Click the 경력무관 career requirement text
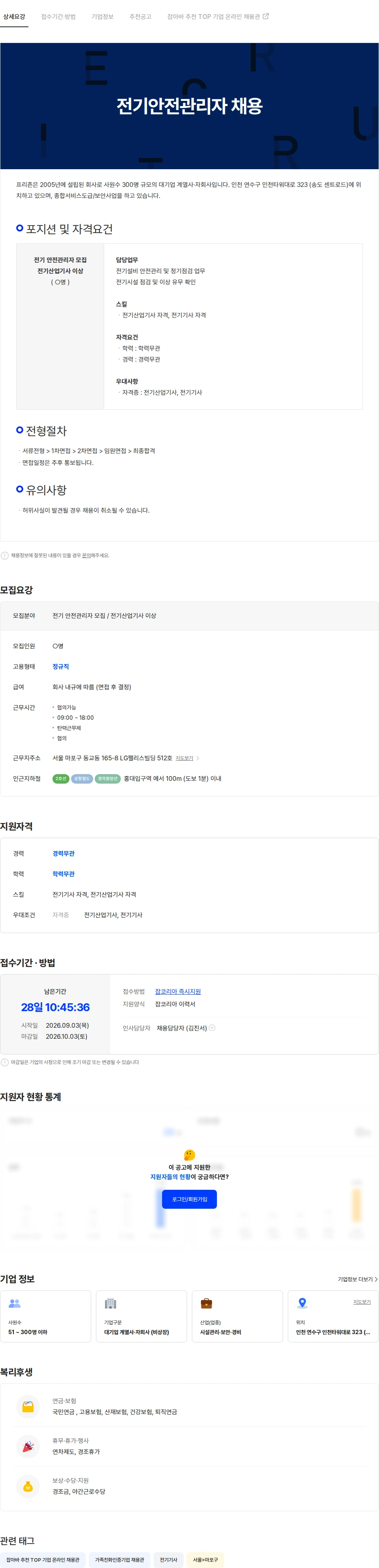Image resolution: width=379 pixels, height=1568 pixels. (64, 853)
